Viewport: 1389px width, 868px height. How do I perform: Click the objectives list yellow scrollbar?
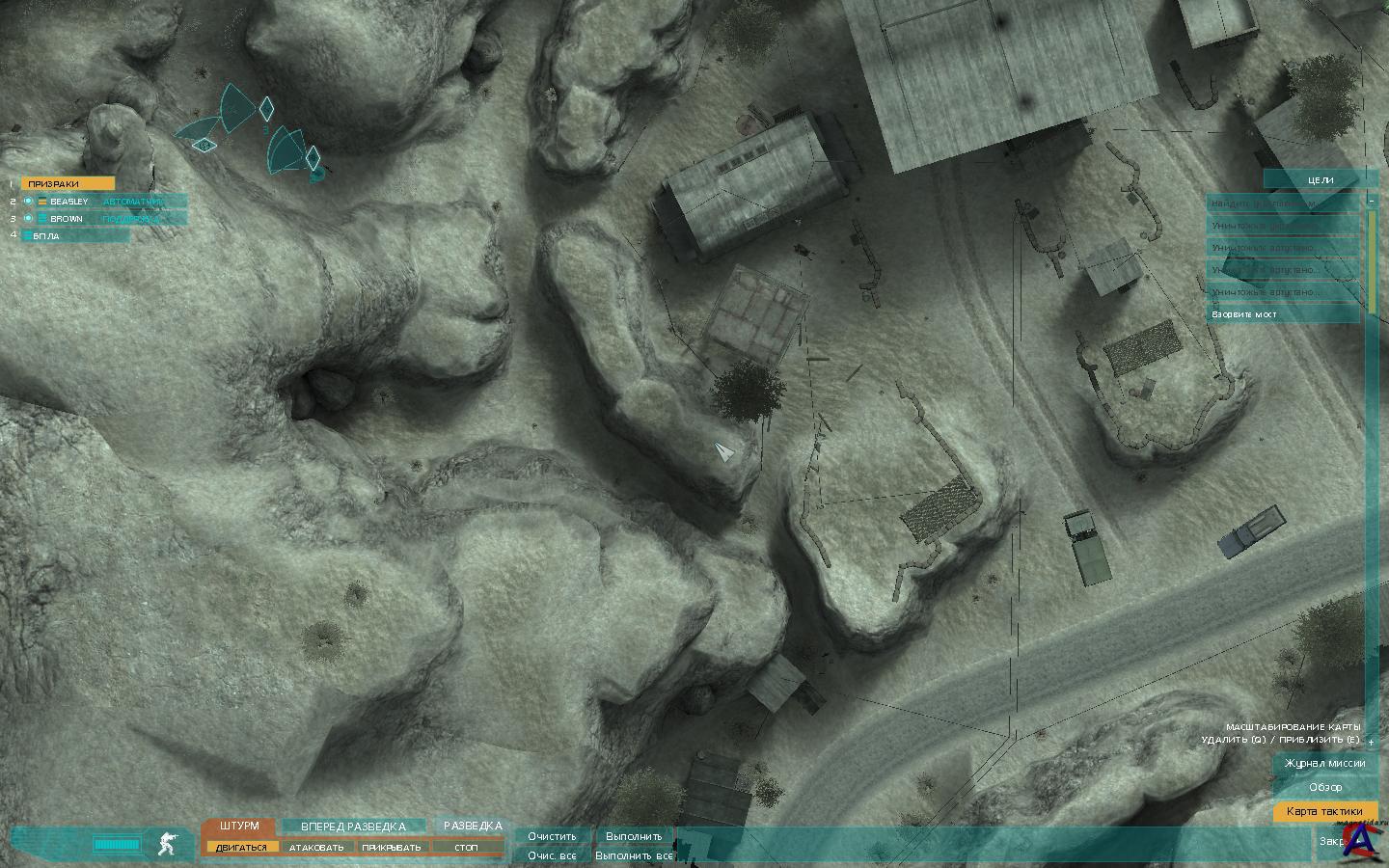pyautogui.click(x=1372, y=260)
